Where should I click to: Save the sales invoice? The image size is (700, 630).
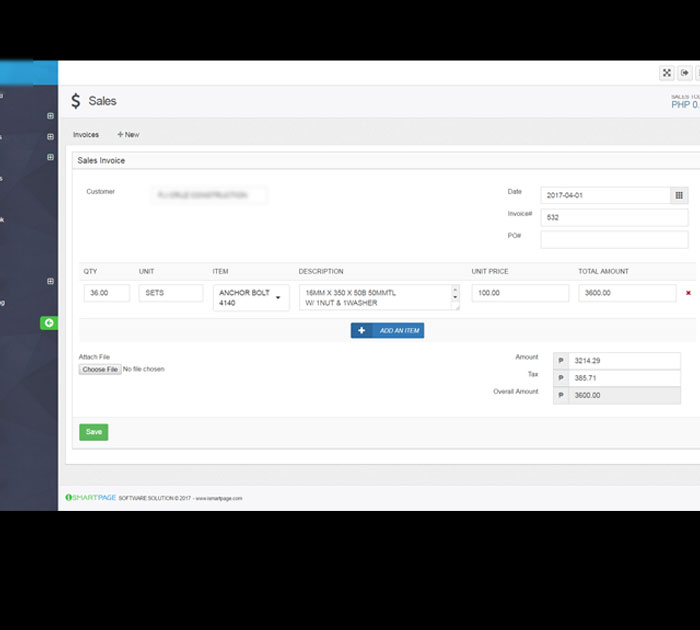point(94,432)
